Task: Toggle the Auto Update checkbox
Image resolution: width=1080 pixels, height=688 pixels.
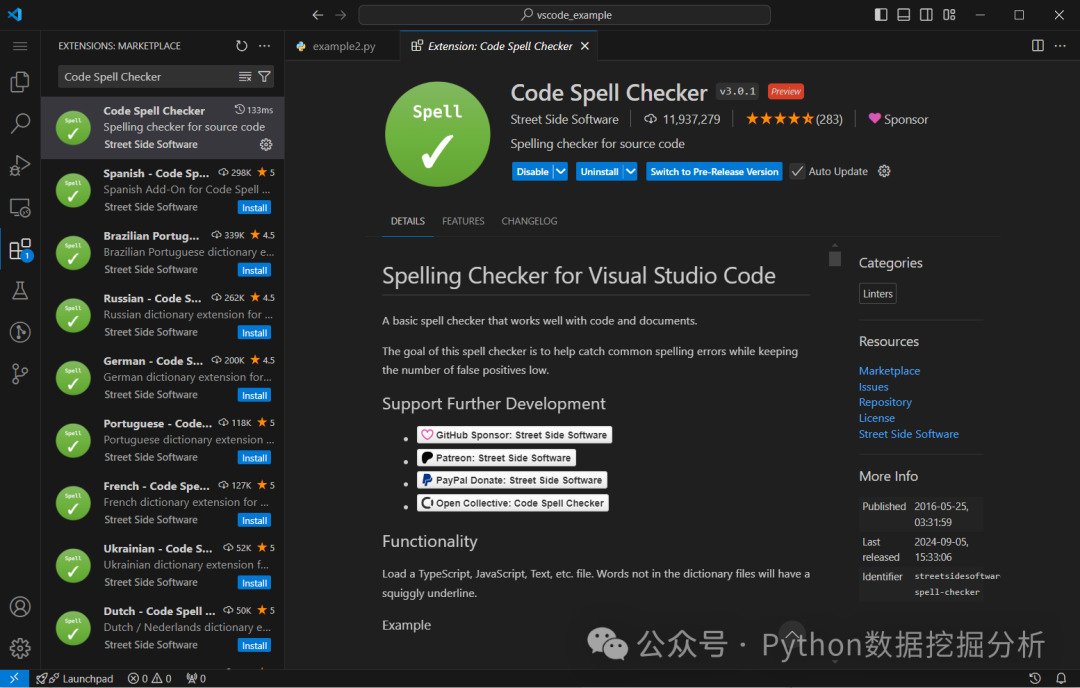Action: coord(797,171)
